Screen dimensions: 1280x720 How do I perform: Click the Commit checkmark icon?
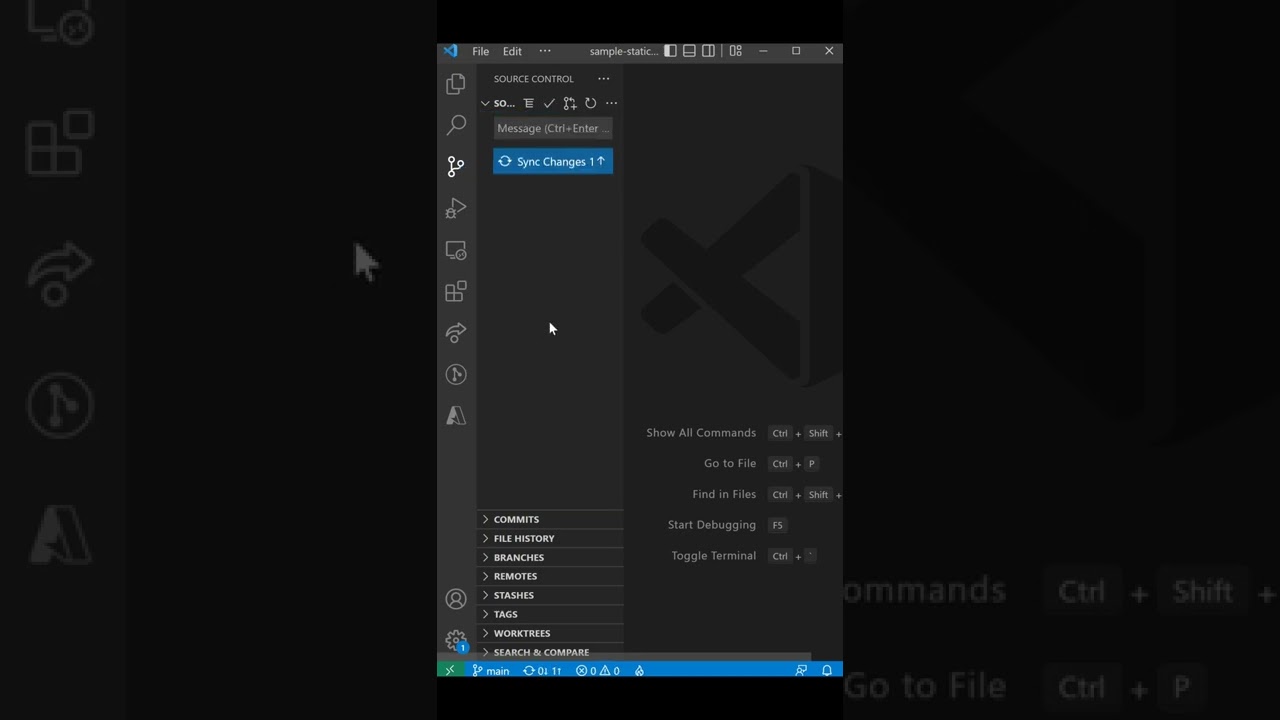pyautogui.click(x=549, y=103)
